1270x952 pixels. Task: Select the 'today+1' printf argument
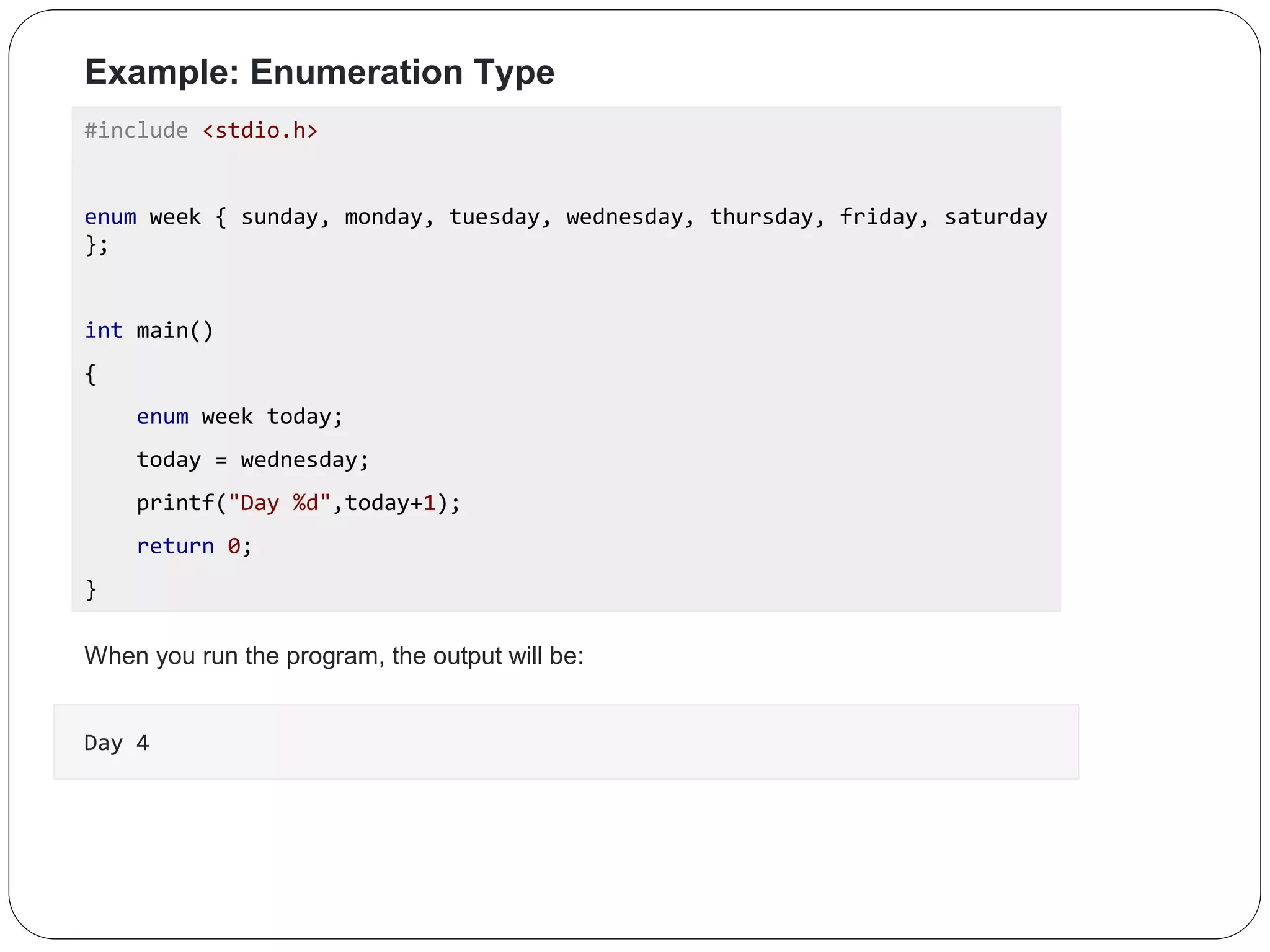pos(390,503)
